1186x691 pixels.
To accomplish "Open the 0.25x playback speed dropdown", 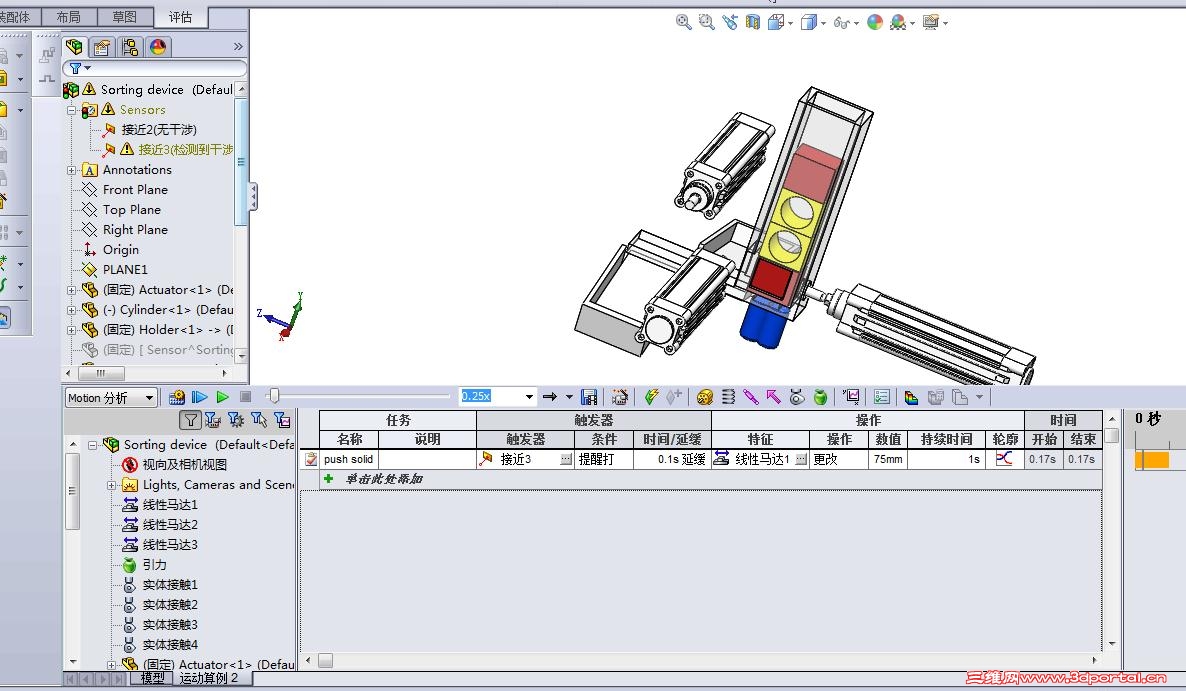I will coord(529,396).
